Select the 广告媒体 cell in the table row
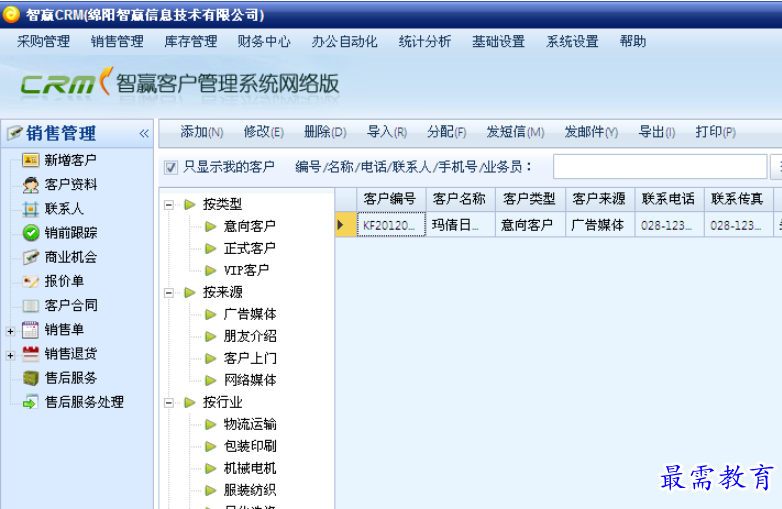Screen dimensions: 782x509 pyautogui.click(x=599, y=225)
